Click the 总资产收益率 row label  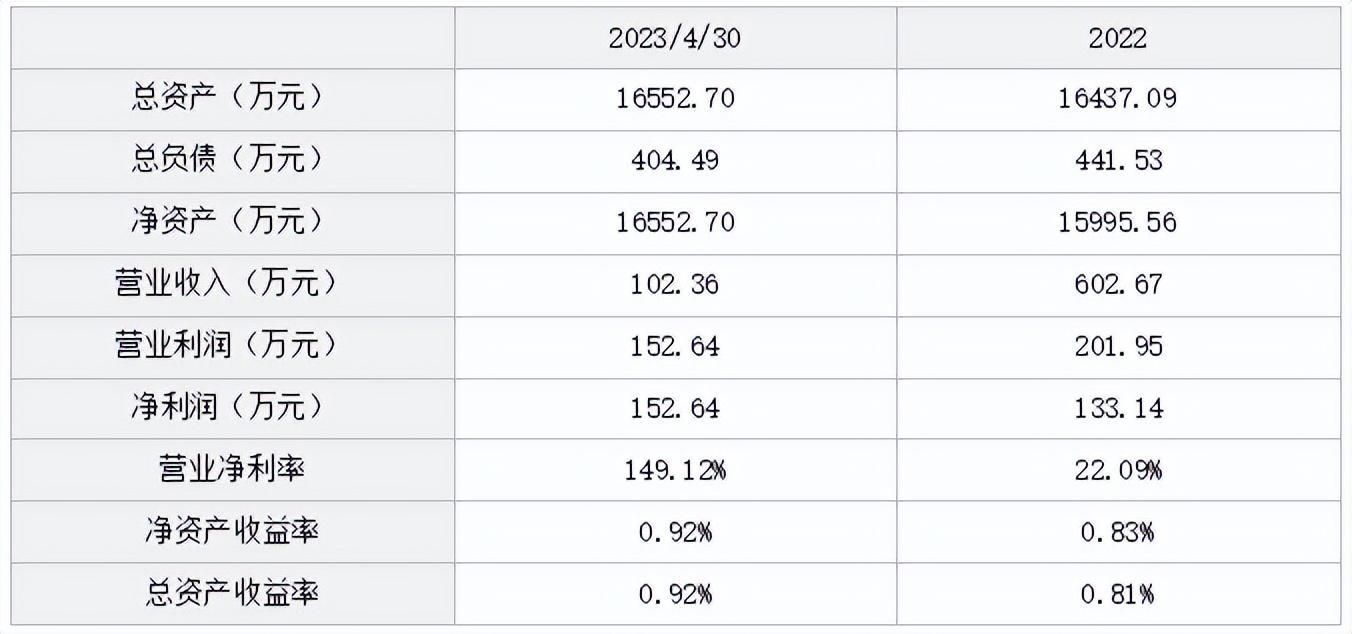[x=230, y=593]
